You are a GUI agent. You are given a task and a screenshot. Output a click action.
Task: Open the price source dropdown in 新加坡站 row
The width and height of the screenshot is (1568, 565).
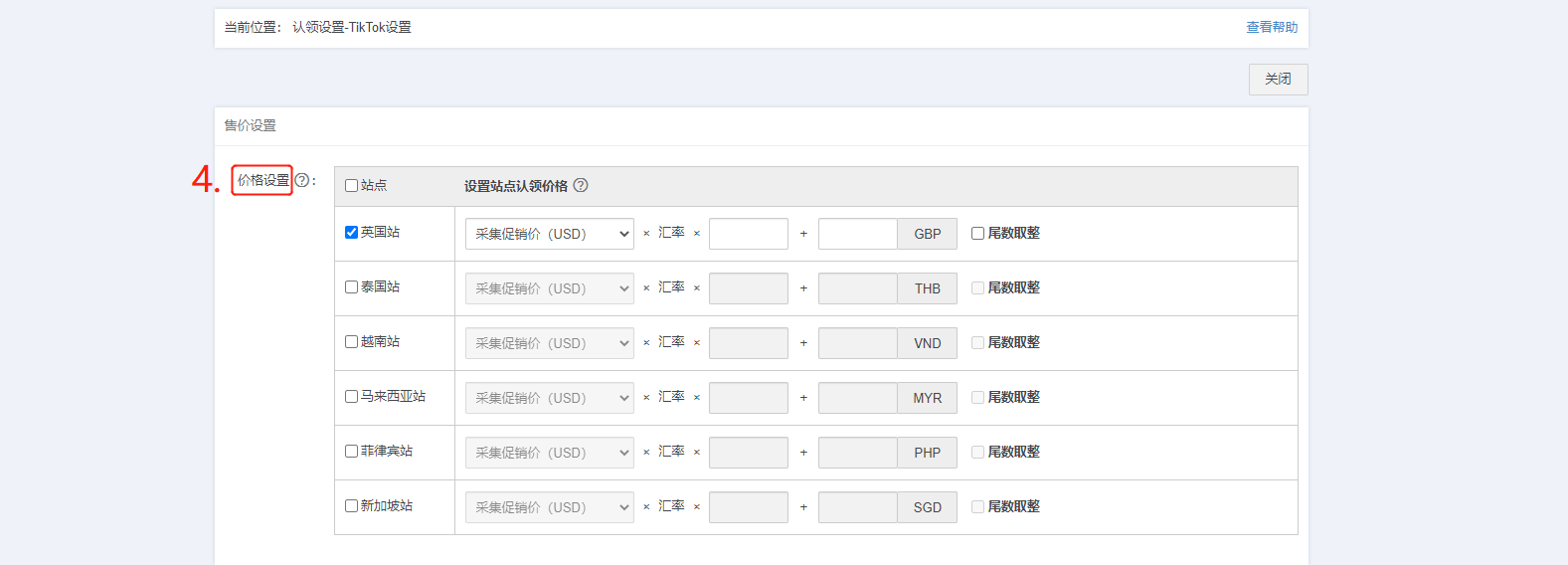550,507
